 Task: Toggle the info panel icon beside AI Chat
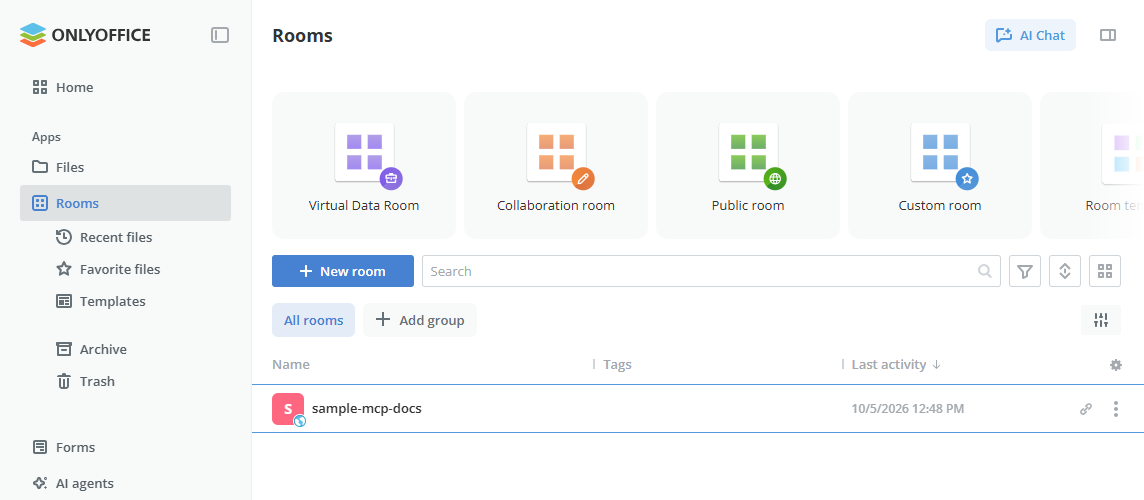(1108, 35)
